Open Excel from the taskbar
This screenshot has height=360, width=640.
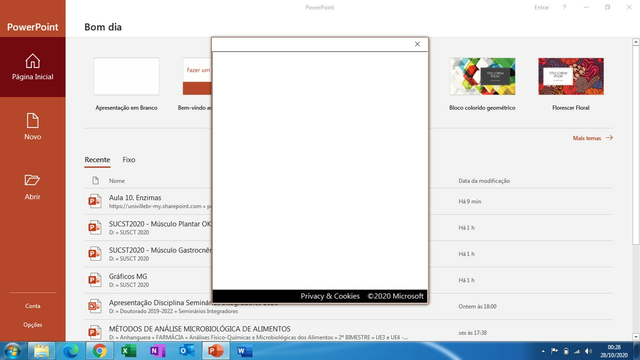[129, 351]
